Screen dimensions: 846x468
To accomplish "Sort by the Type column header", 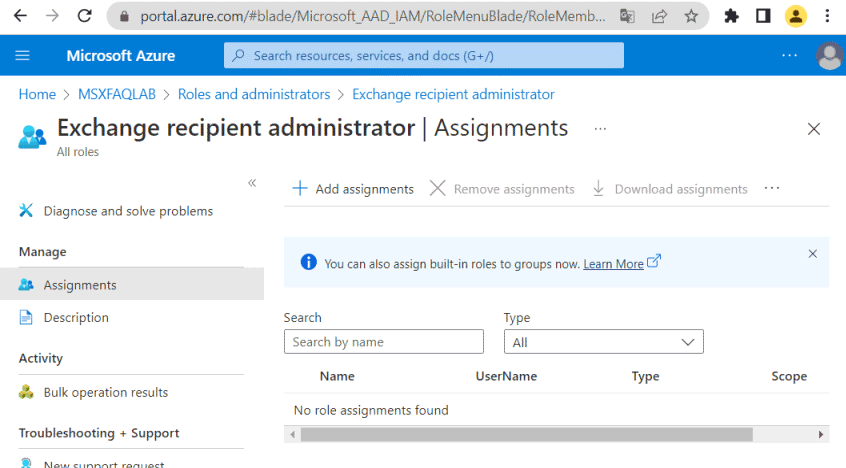I will [x=645, y=376].
